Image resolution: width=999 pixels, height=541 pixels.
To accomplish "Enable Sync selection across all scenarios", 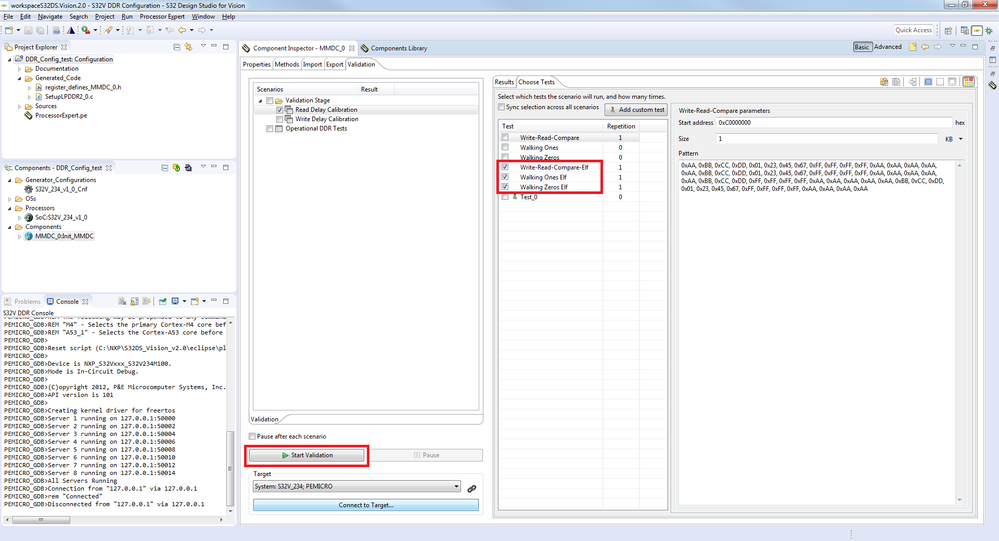I will click(x=501, y=107).
